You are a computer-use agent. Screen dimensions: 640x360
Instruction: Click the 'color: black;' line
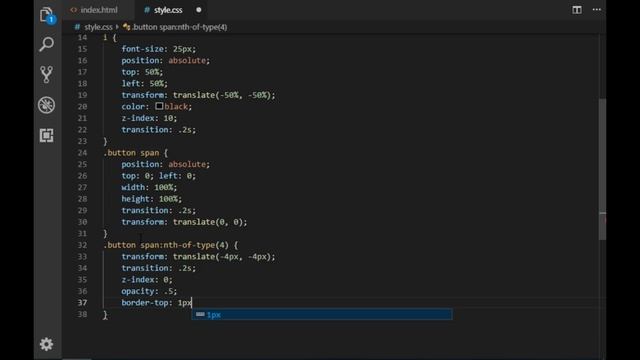point(156,107)
